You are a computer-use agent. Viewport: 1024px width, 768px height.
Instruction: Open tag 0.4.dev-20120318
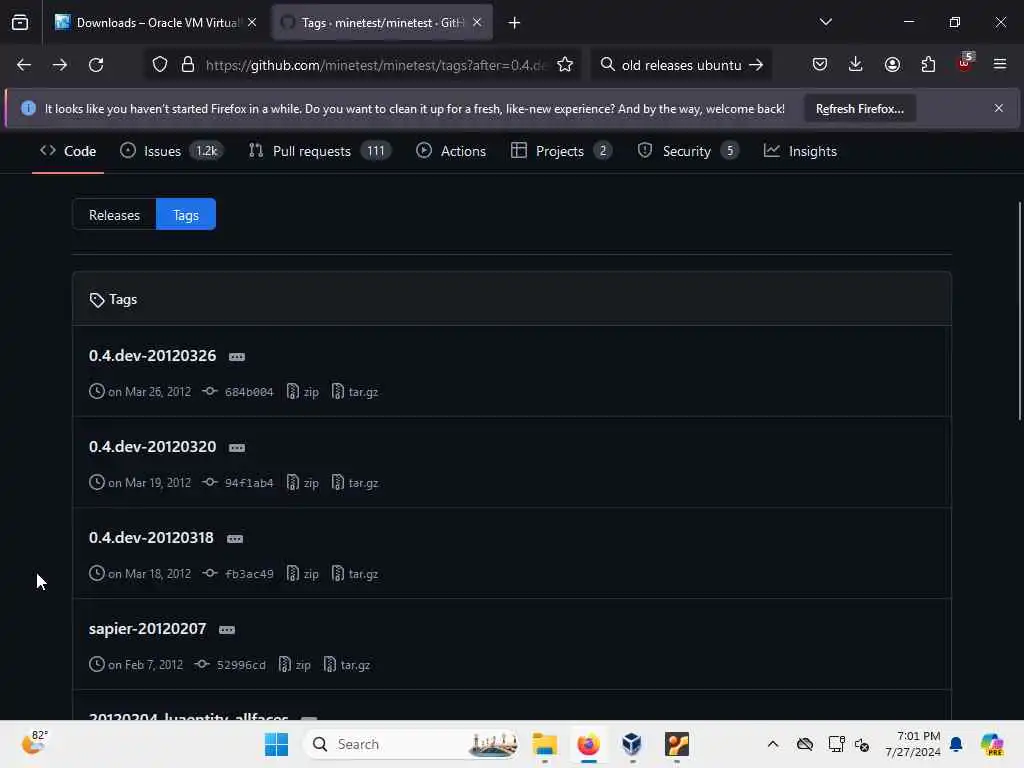pos(151,537)
